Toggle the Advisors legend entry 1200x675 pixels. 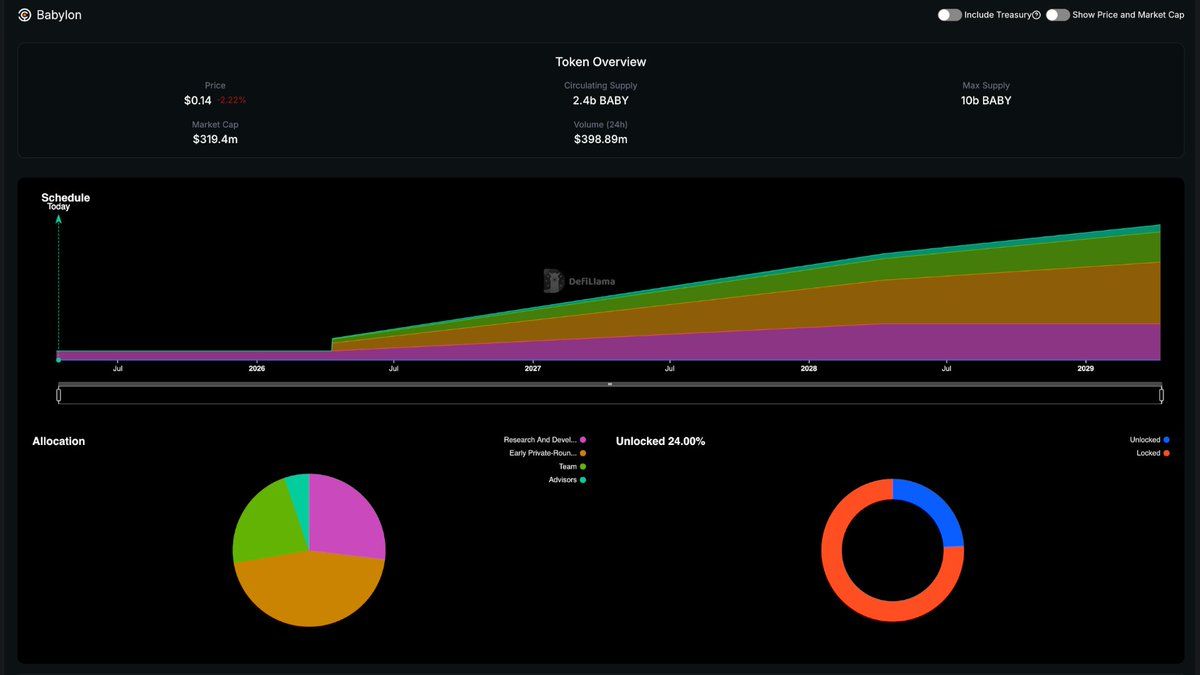pos(567,480)
